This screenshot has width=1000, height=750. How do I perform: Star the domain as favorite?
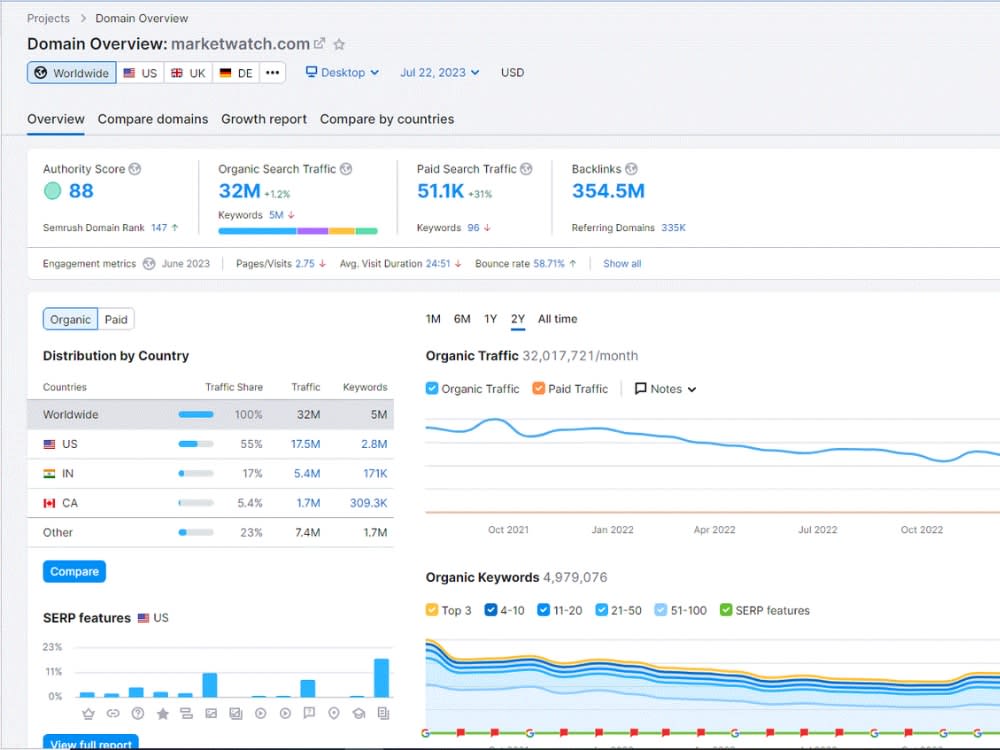pos(339,44)
